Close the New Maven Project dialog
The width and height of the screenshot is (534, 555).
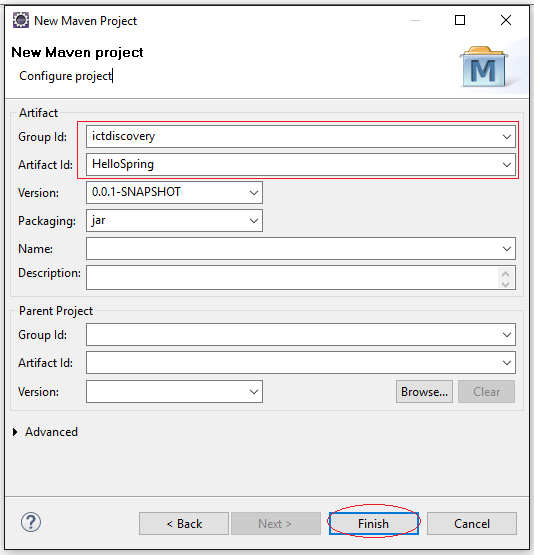click(506, 20)
